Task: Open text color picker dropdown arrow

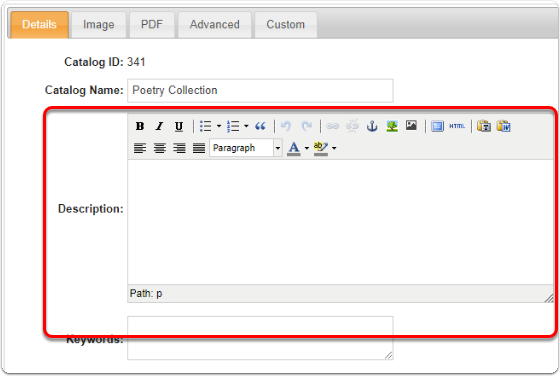Action: coord(306,148)
